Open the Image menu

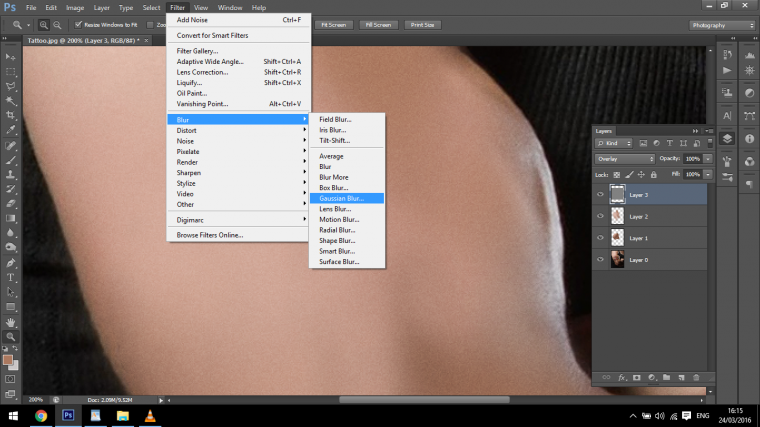tap(75, 8)
